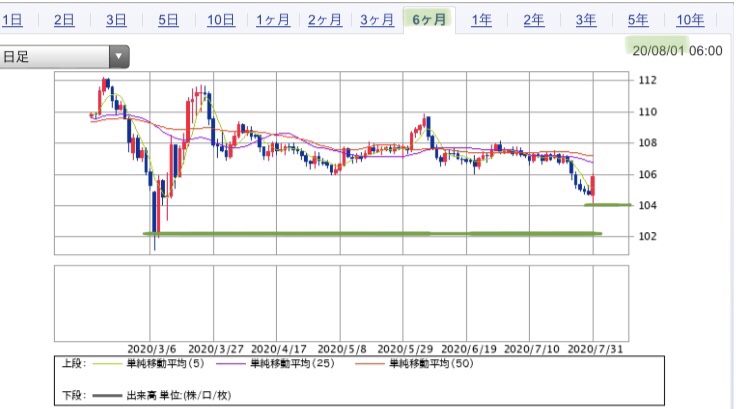
Task: Click the 出来高 volume legend entry
Action: tap(162, 395)
